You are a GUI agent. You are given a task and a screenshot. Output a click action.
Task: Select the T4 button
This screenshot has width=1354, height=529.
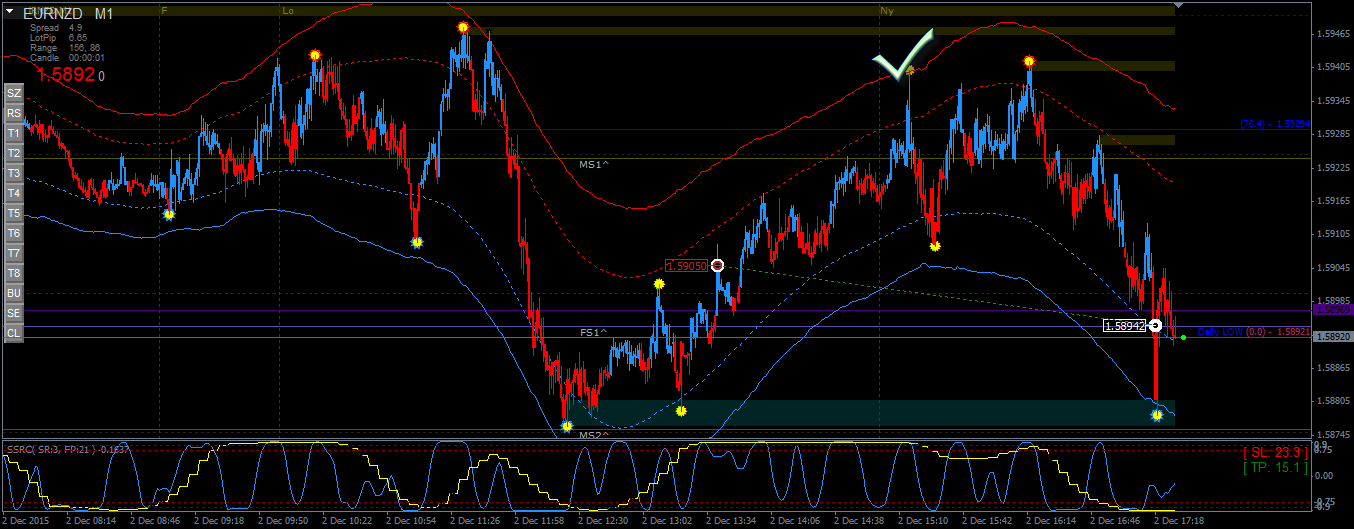[x=14, y=193]
